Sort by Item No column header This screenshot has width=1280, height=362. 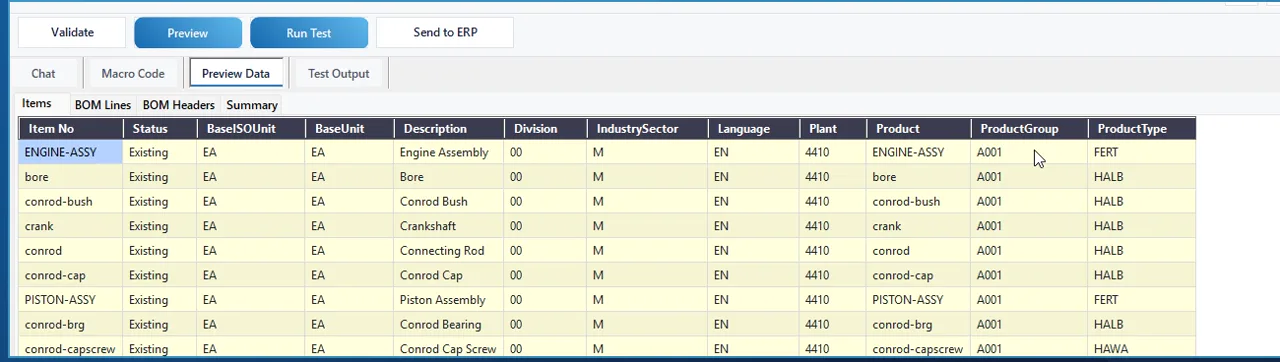[71, 129]
